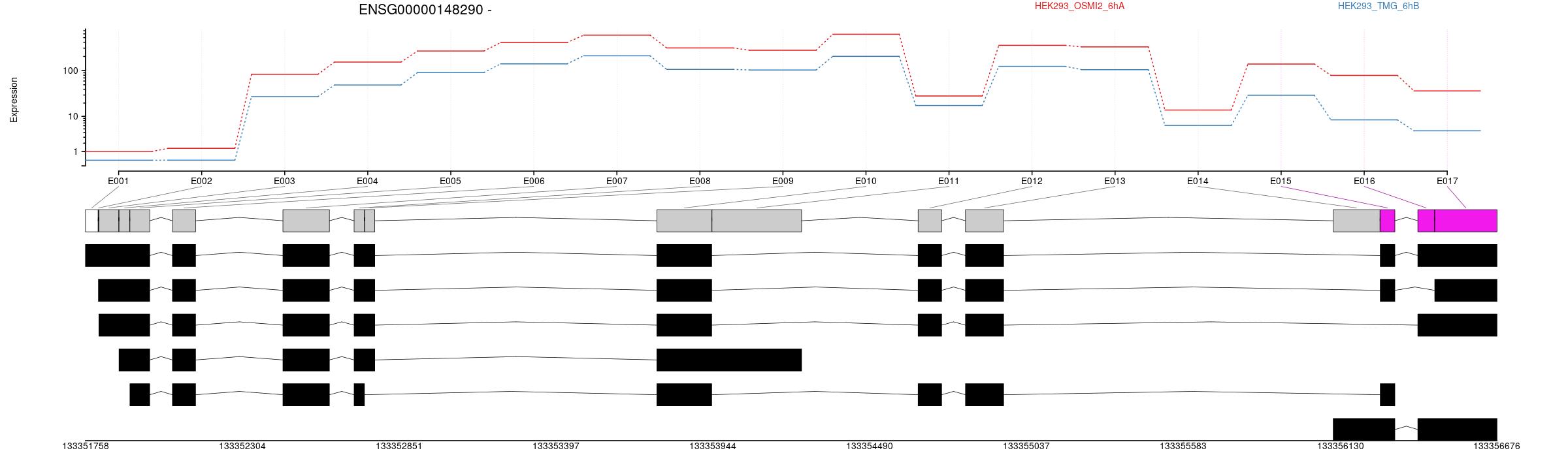The image size is (1568, 457).
Task: Click exon label E014
Action: click(1198, 181)
